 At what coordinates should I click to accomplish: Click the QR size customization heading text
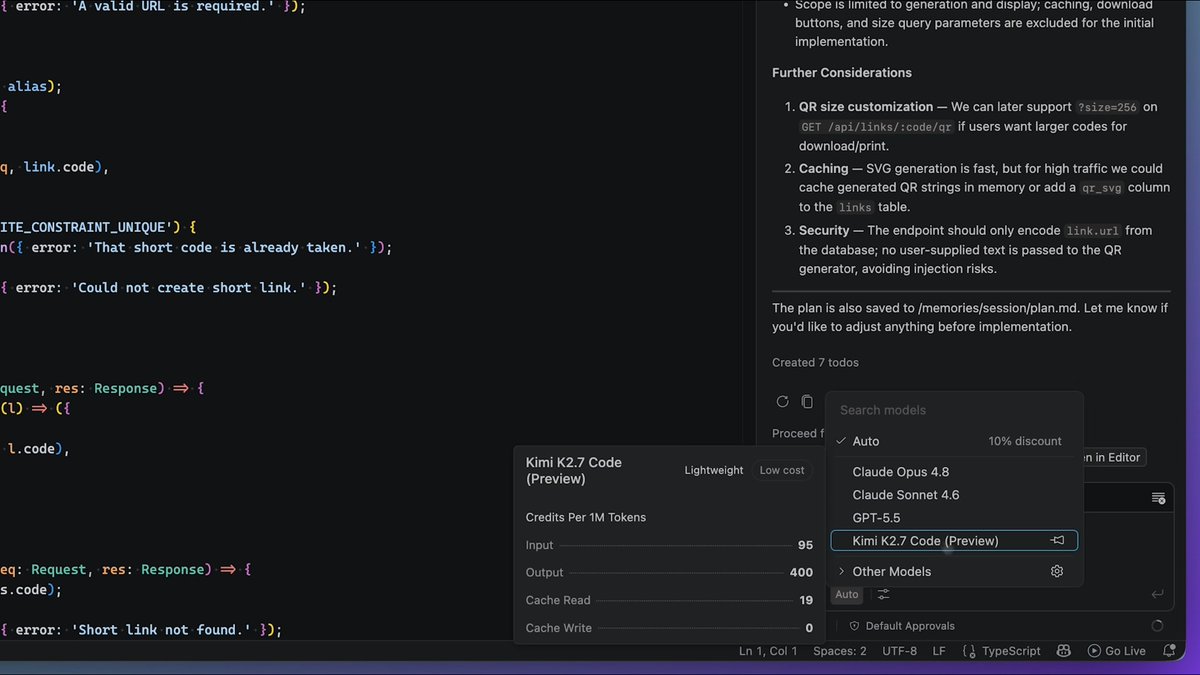866,107
